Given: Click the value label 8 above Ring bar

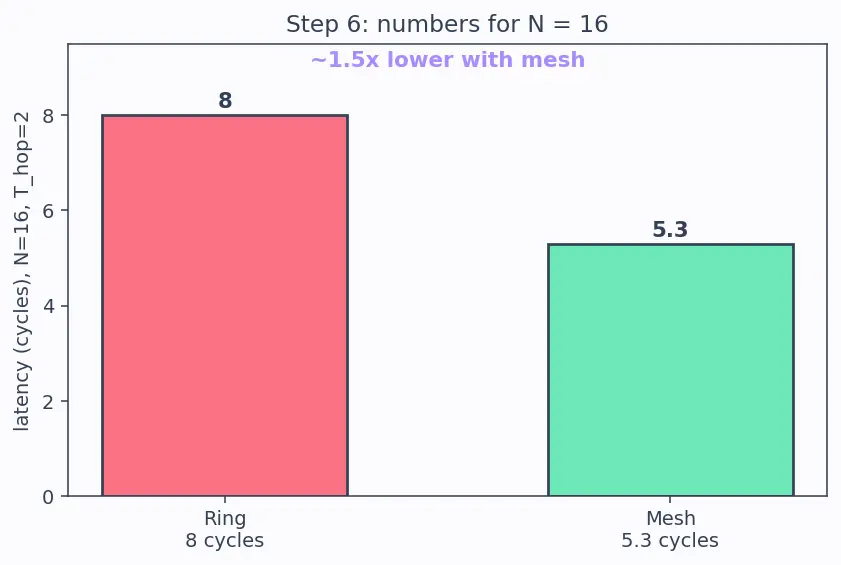Looking at the screenshot, I should 225,100.
